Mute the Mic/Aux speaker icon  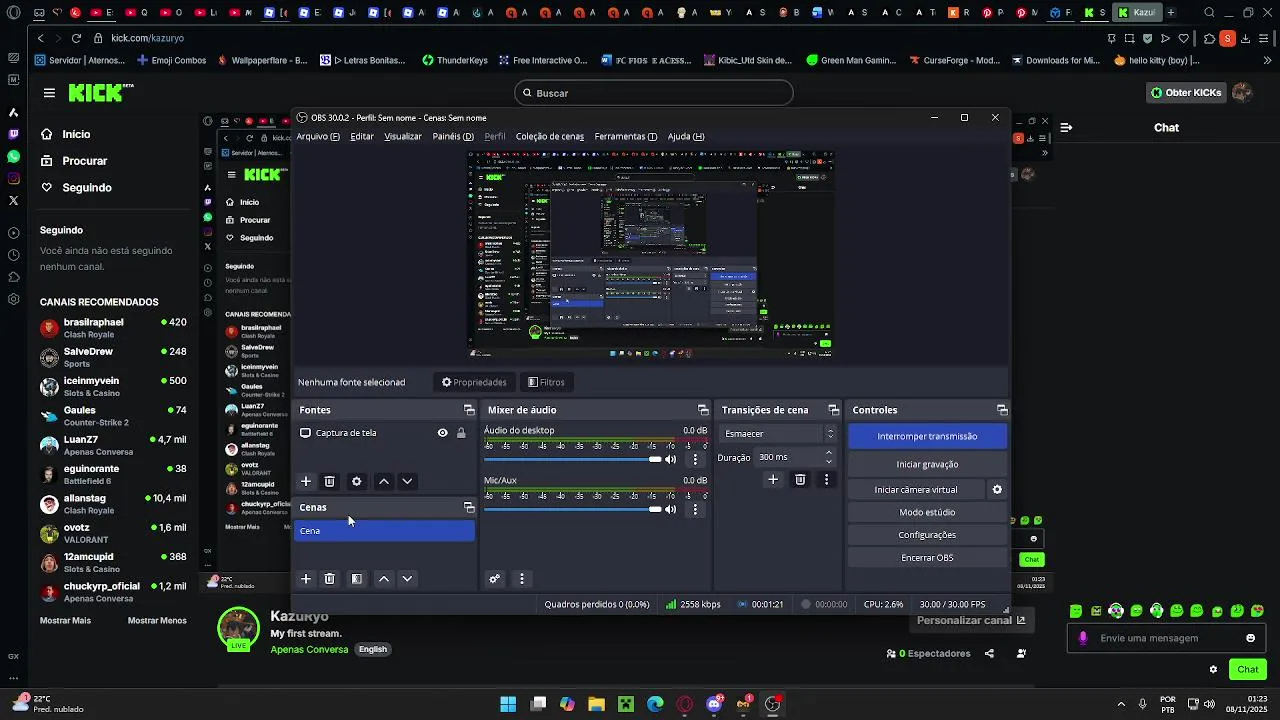click(x=670, y=509)
